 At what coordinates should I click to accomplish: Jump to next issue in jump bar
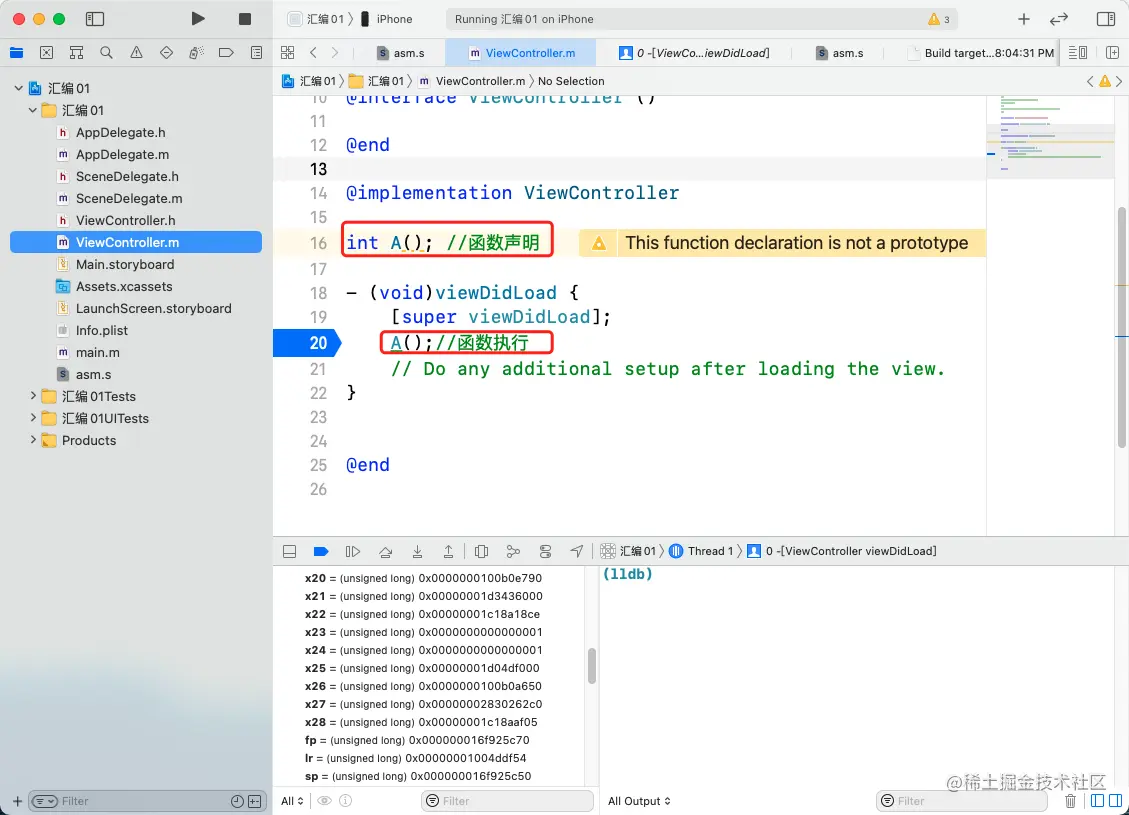pos(1118,81)
